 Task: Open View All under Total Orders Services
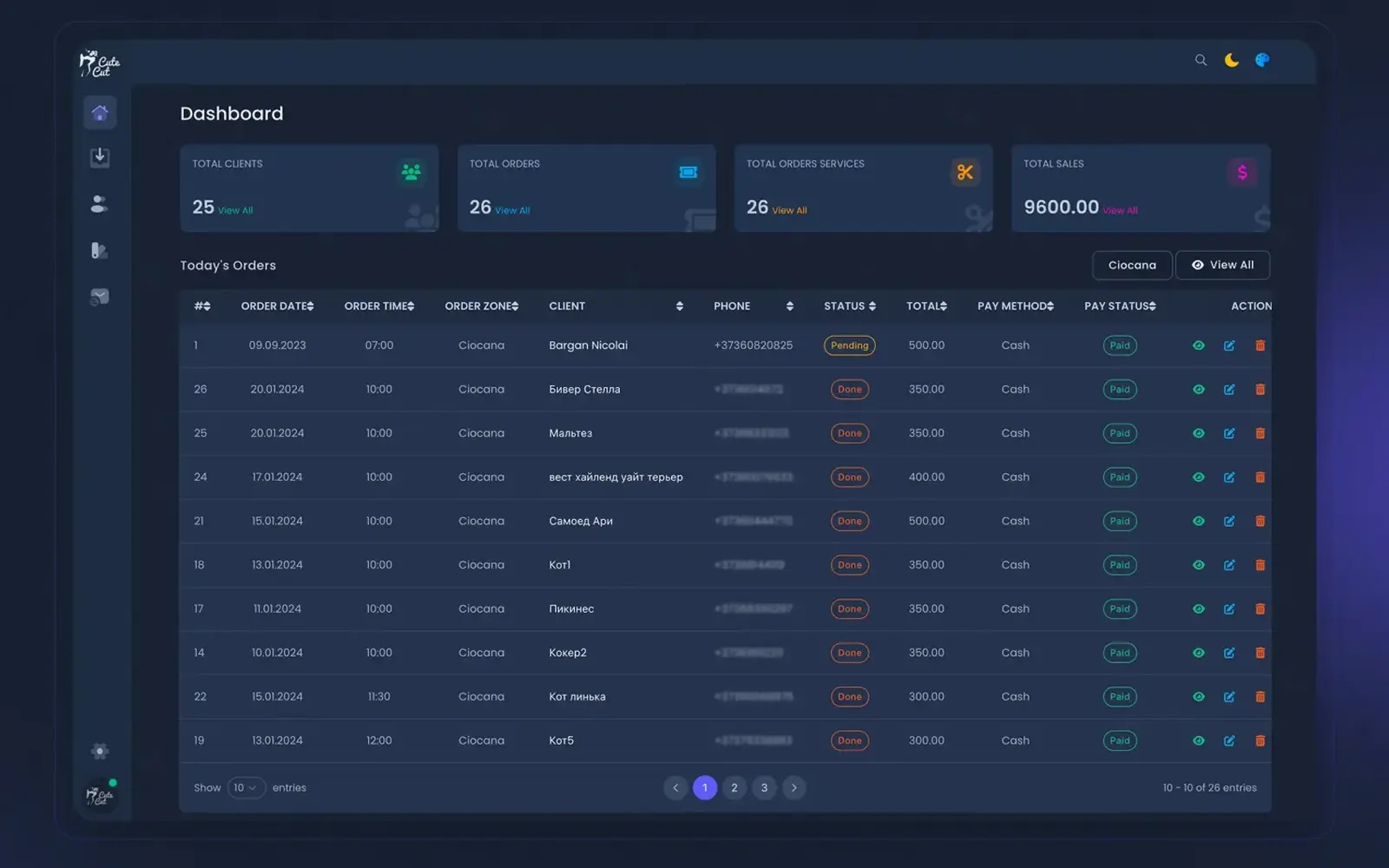(789, 211)
